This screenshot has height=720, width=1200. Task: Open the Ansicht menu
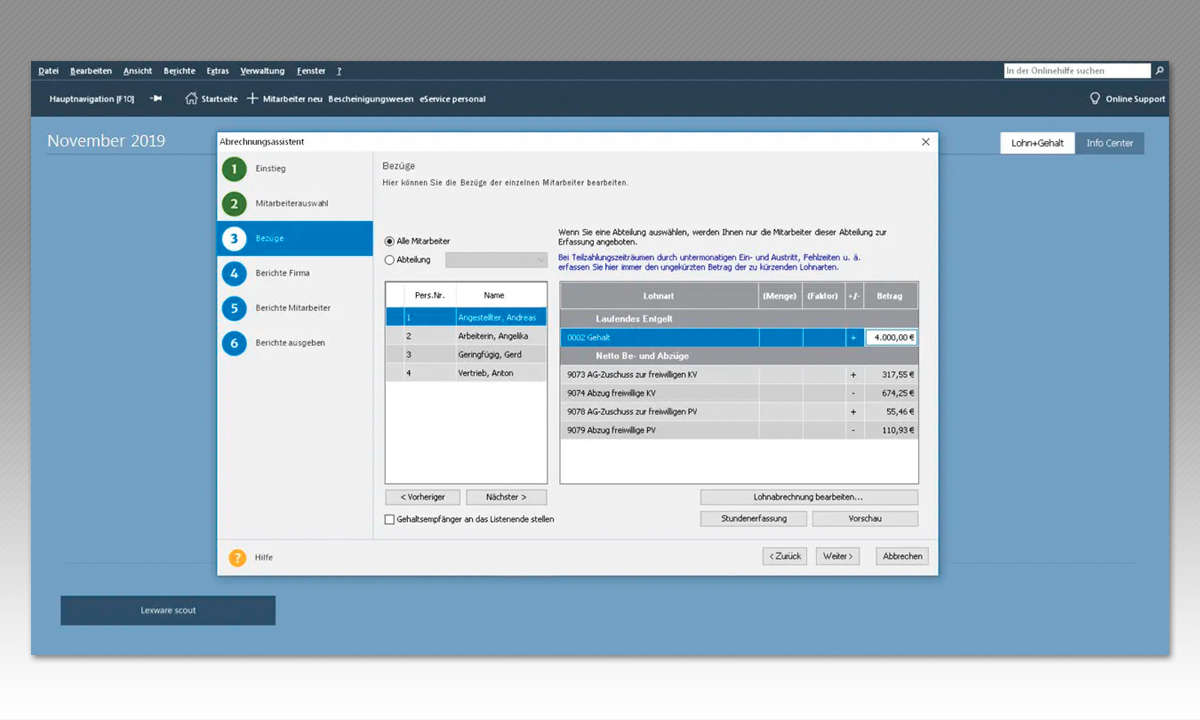138,71
